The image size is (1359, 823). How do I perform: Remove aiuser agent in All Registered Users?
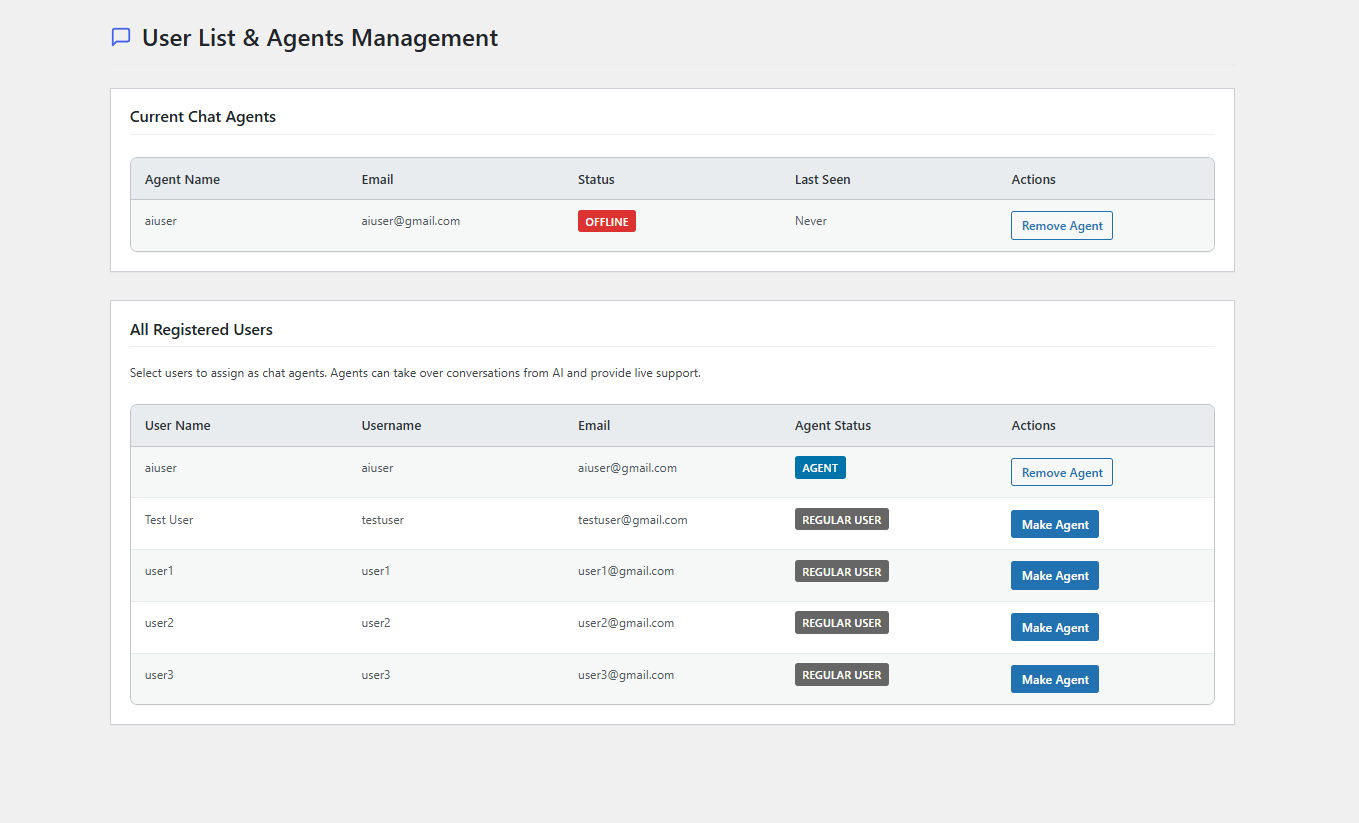[x=1061, y=472]
